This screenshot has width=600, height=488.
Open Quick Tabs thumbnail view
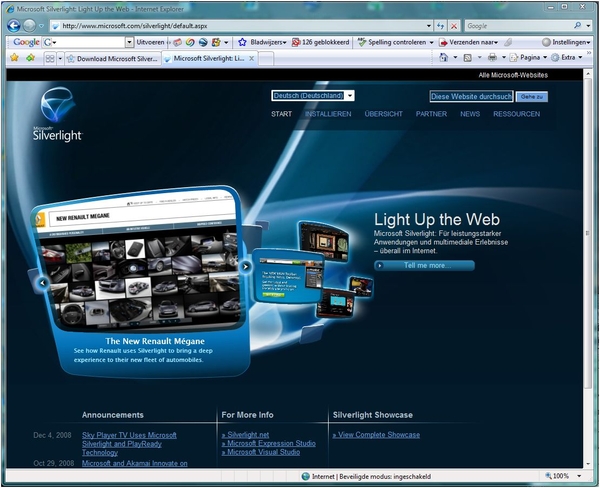pyautogui.click(x=50, y=59)
